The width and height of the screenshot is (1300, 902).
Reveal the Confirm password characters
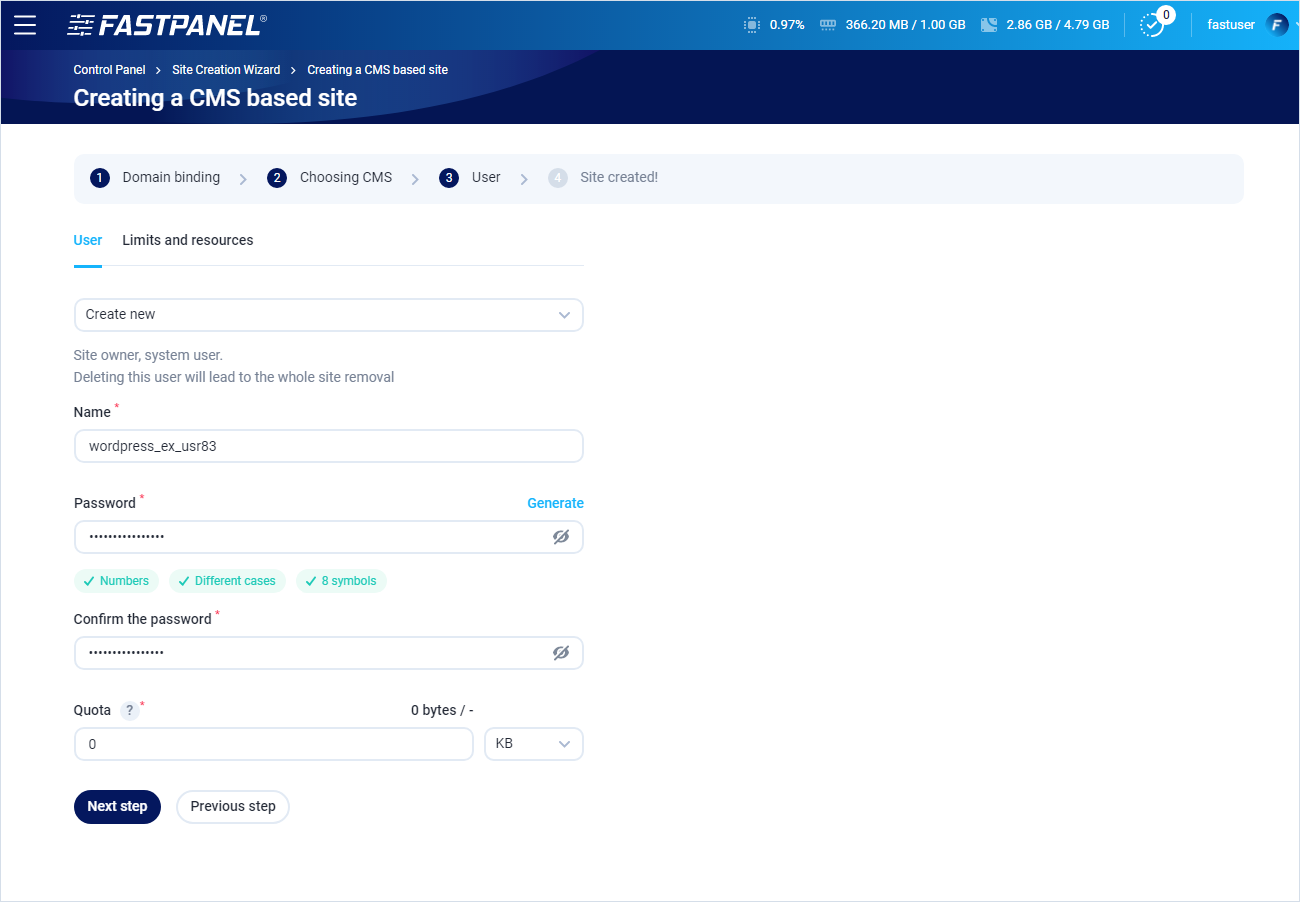[561, 653]
